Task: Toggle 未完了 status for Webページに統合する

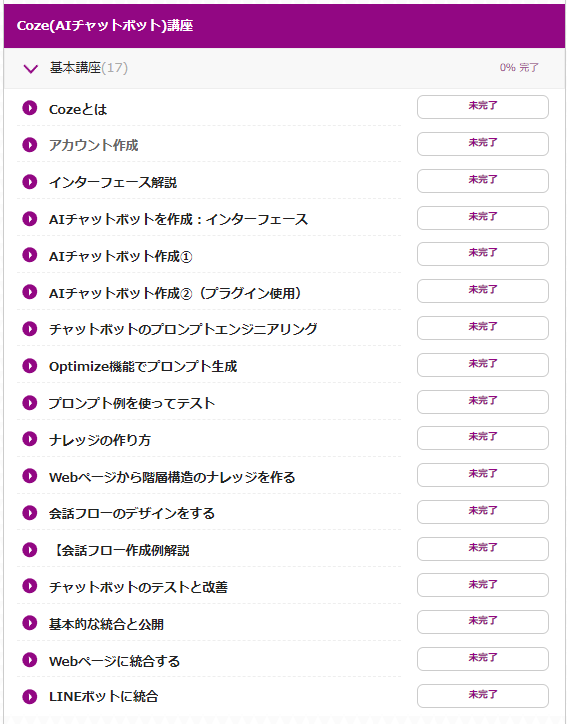Action: click(483, 659)
